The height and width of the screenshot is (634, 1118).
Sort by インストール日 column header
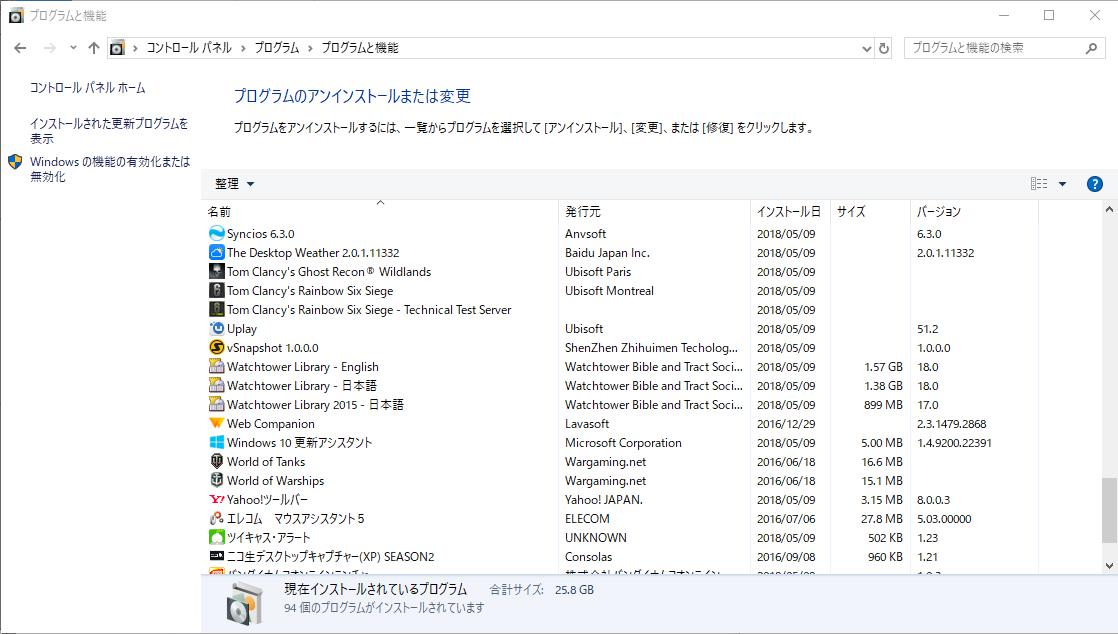click(790, 211)
